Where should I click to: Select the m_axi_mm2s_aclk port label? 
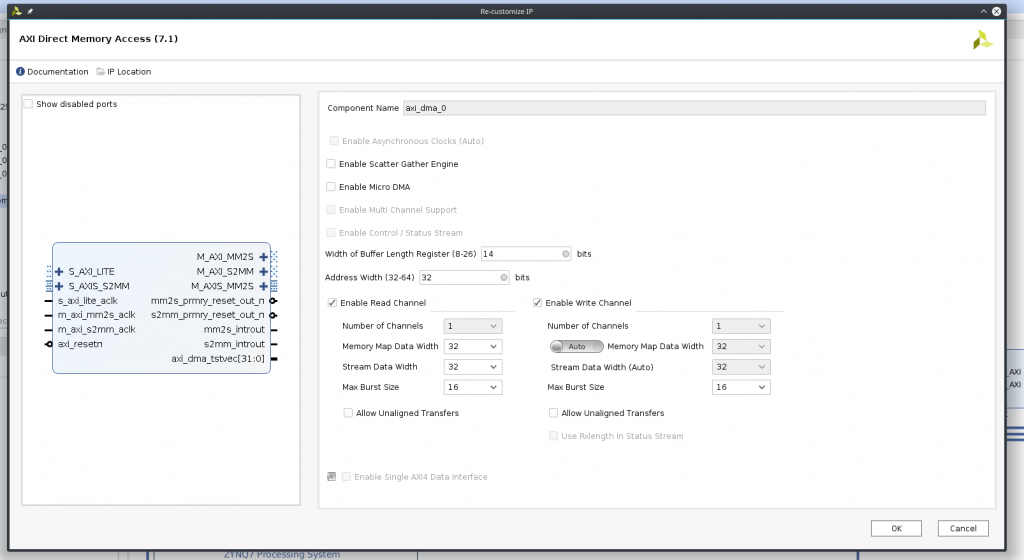pyautogui.click(x=96, y=315)
